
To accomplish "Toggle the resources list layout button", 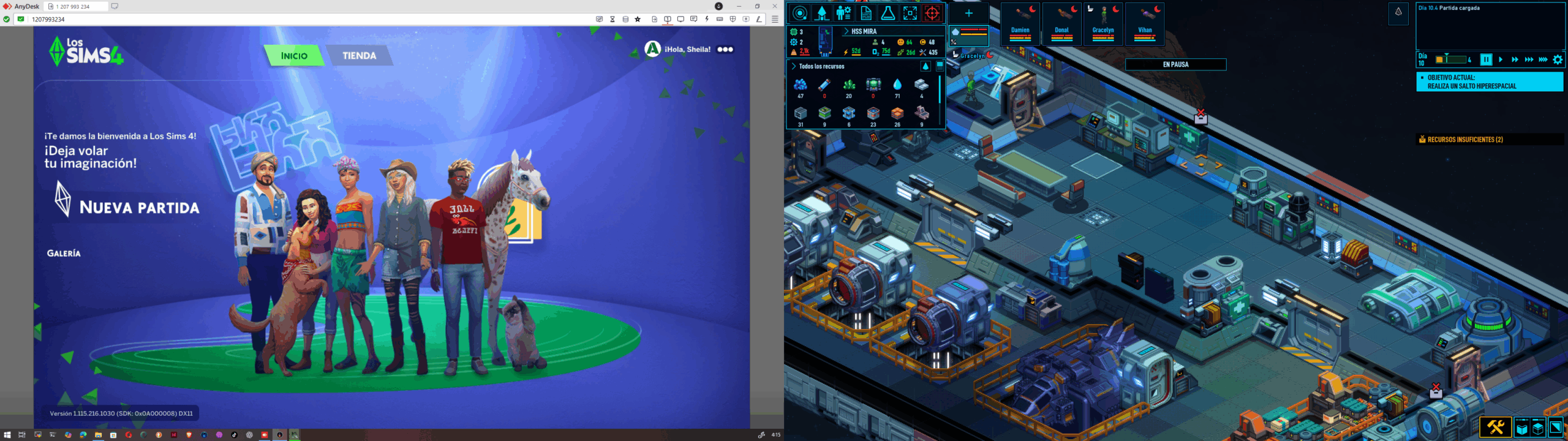I will point(940,66).
